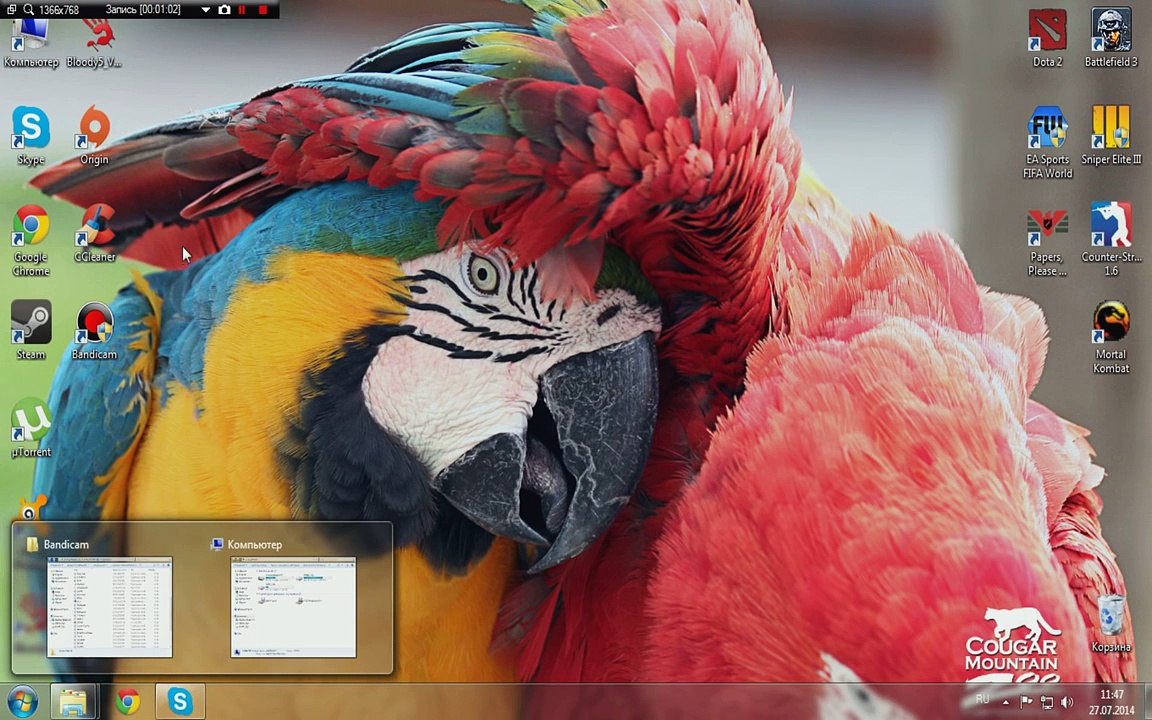Select the Bandicam desktop icon
This screenshot has width=1152, height=720.
(x=94, y=331)
